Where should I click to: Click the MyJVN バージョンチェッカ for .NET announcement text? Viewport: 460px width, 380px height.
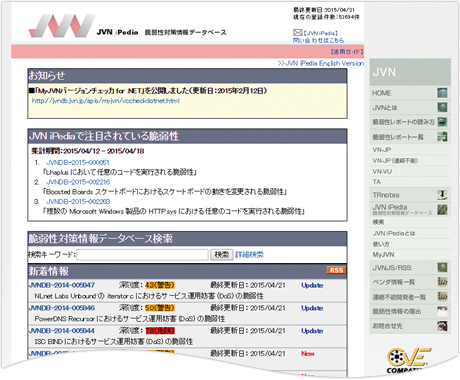pyautogui.click(x=148, y=91)
